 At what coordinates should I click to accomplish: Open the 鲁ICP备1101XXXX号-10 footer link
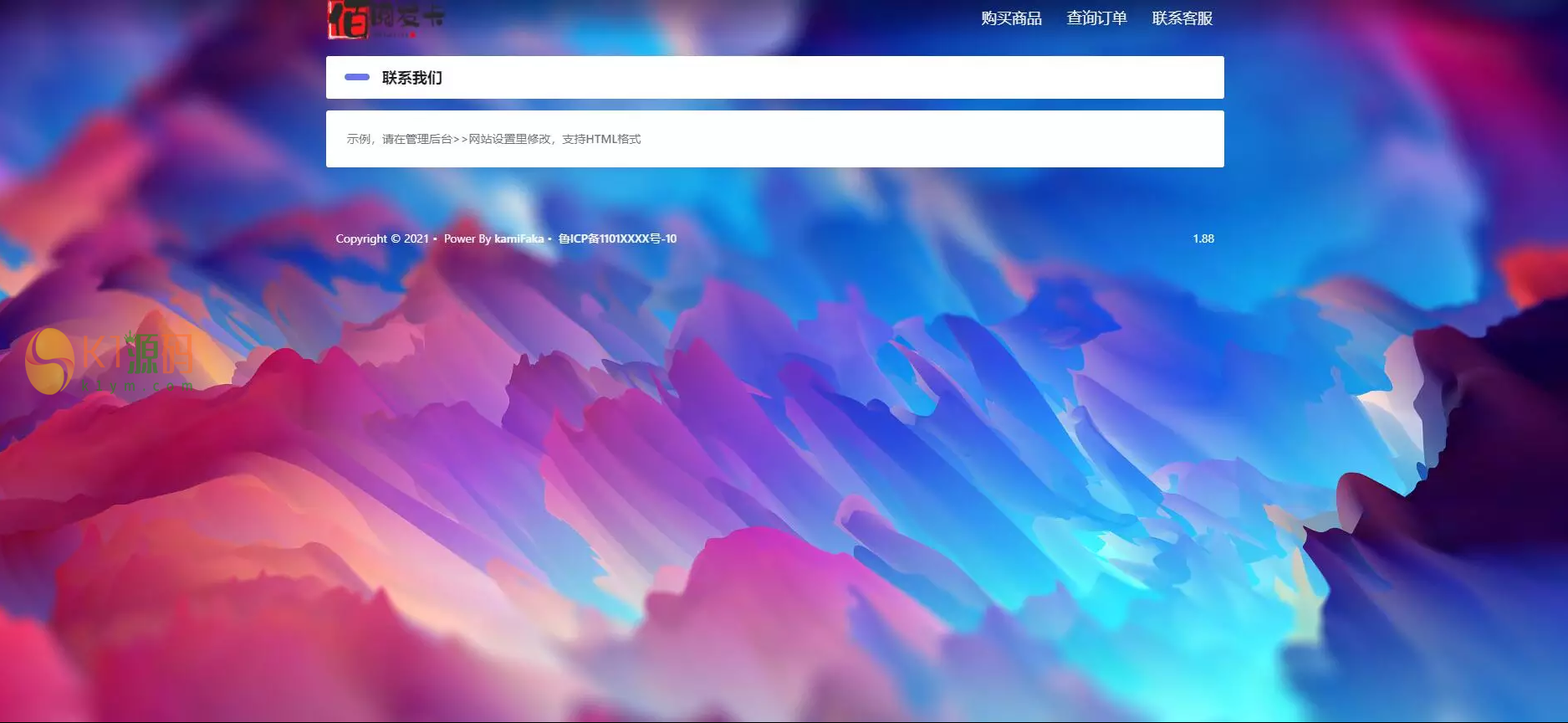[x=617, y=238]
